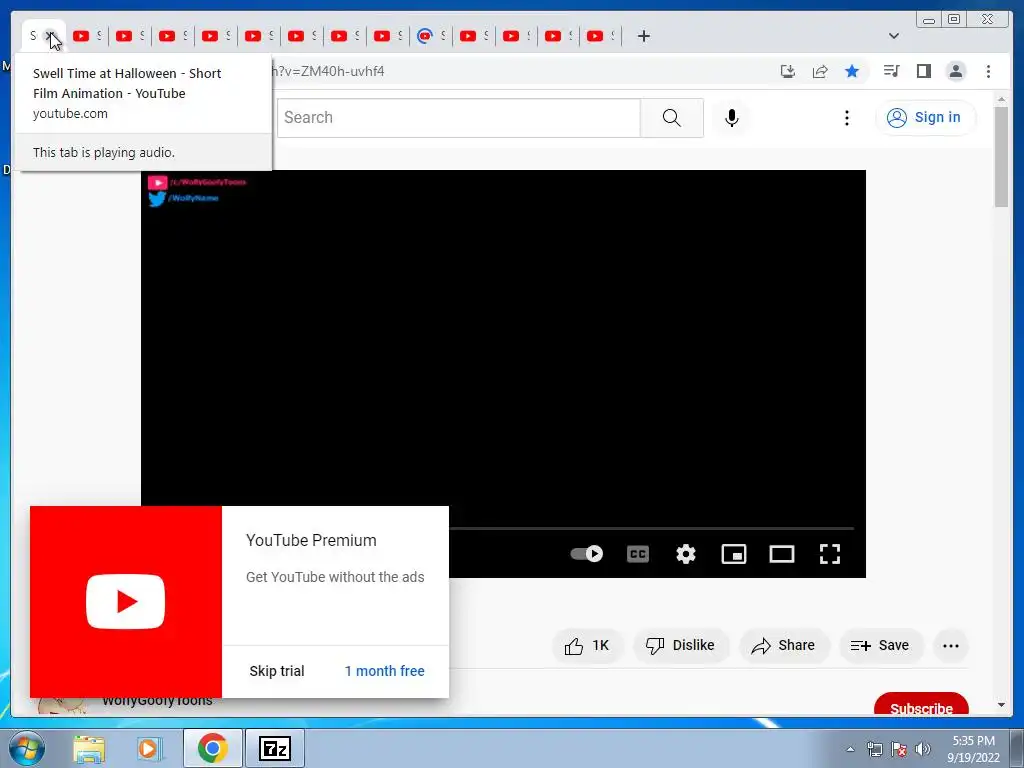
Task: Click the Dislike button
Action: (680, 646)
